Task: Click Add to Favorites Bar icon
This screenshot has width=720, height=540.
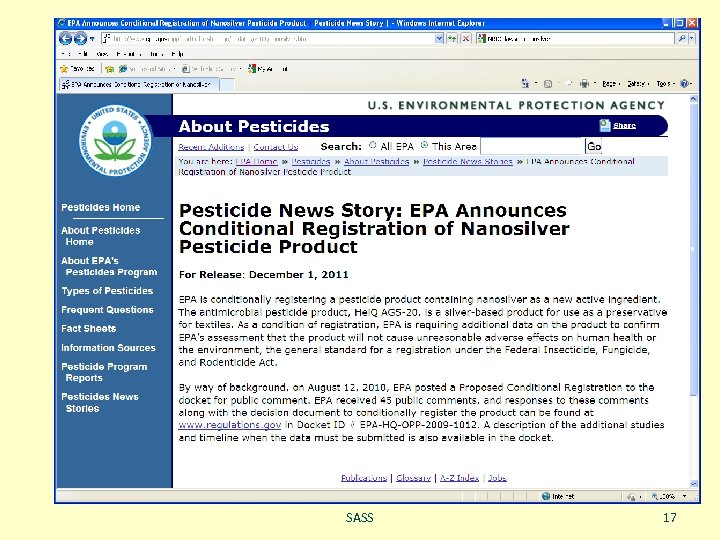Action: point(109,69)
